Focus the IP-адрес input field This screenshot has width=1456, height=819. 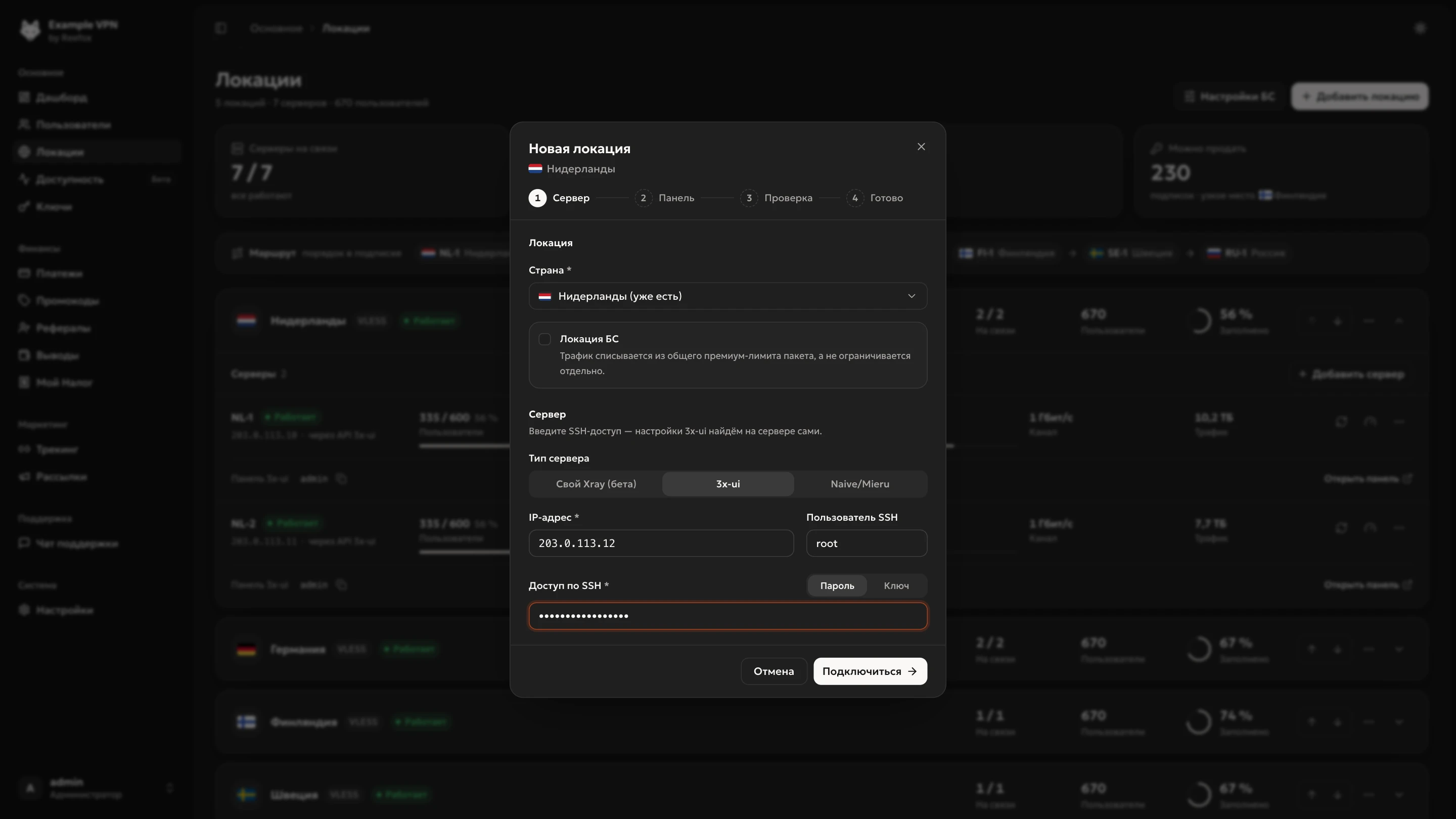pyautogui.click(x=661, y=543)
